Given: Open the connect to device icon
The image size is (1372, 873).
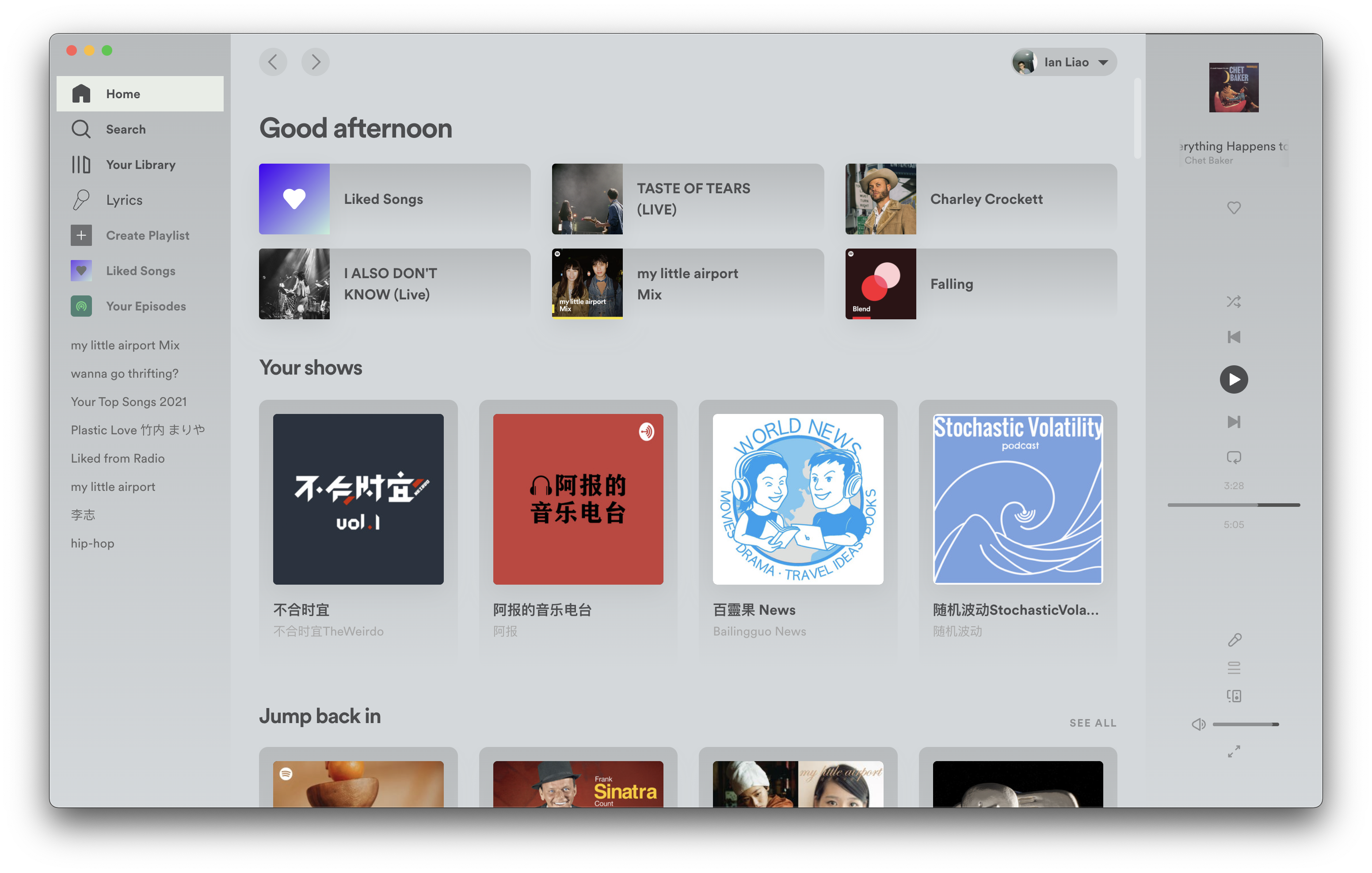Looking at the screenshot, I should [x=1234, y=696].
